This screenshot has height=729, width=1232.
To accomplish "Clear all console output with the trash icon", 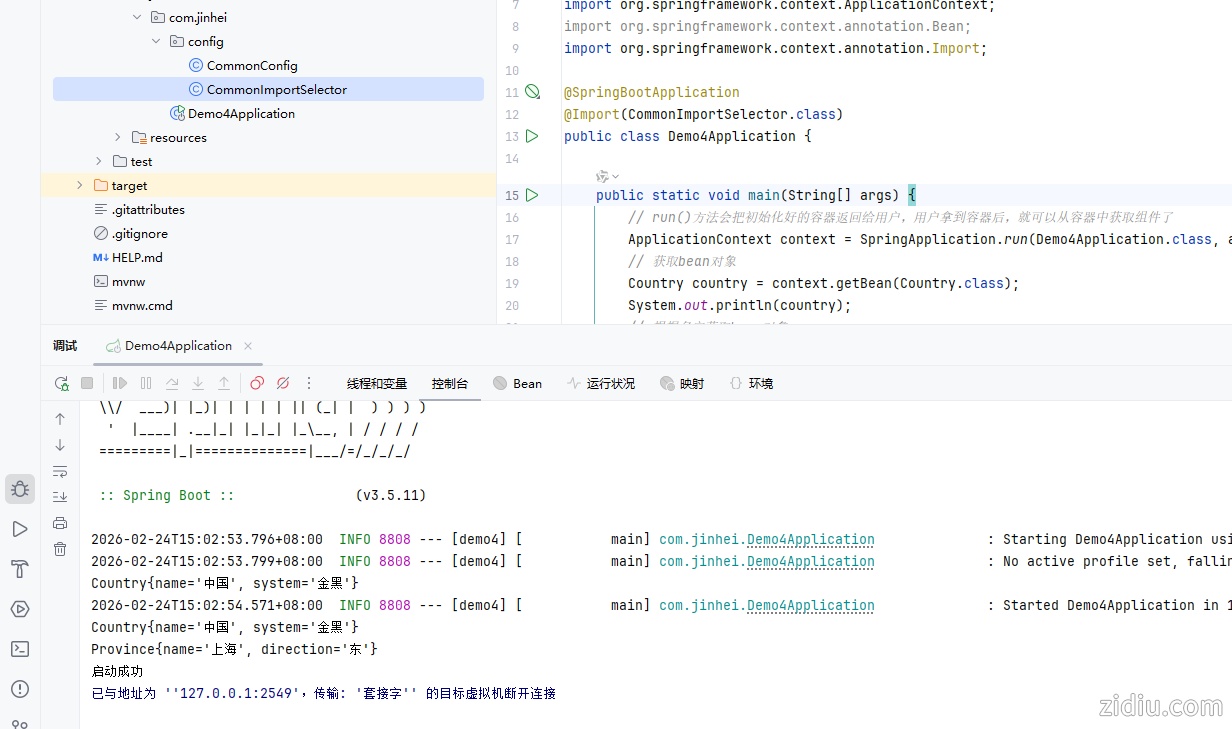I will [x=60, y=549].
